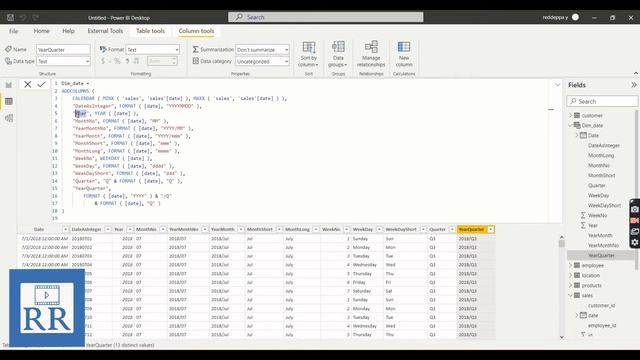Image resolution: width=640 pixels, height=360 pixels.
Task: Click the Name field containing YearQuarter
Action: coord(63,49)
